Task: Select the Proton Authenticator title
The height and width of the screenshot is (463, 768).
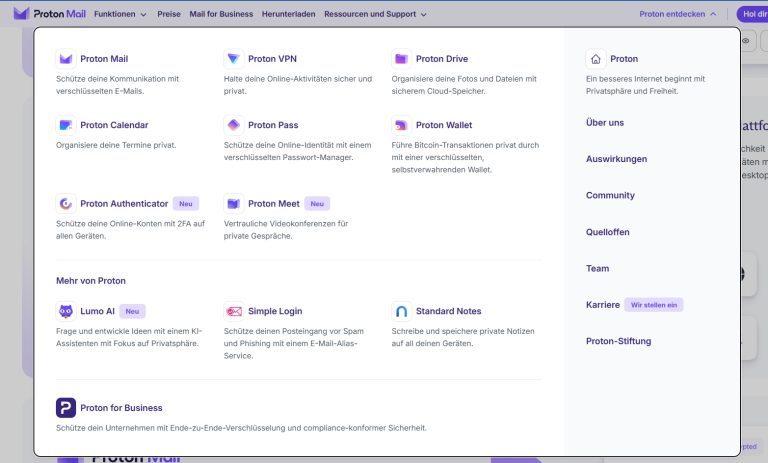Action: tap(124, 203)
